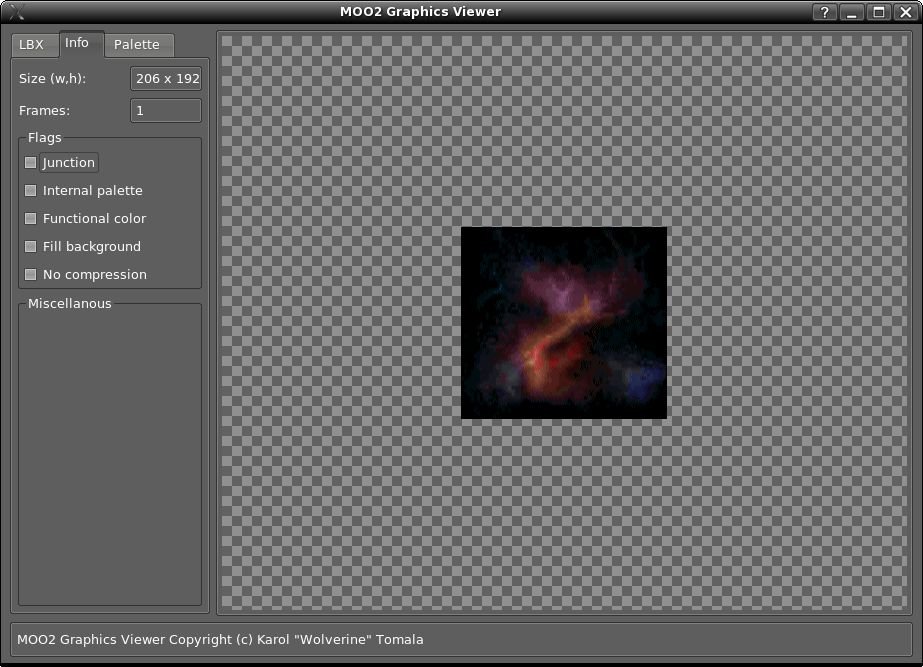Viewport: 923px width, 667px height.
Task: Click the Size (w,h): label
Action: (52, 78)
